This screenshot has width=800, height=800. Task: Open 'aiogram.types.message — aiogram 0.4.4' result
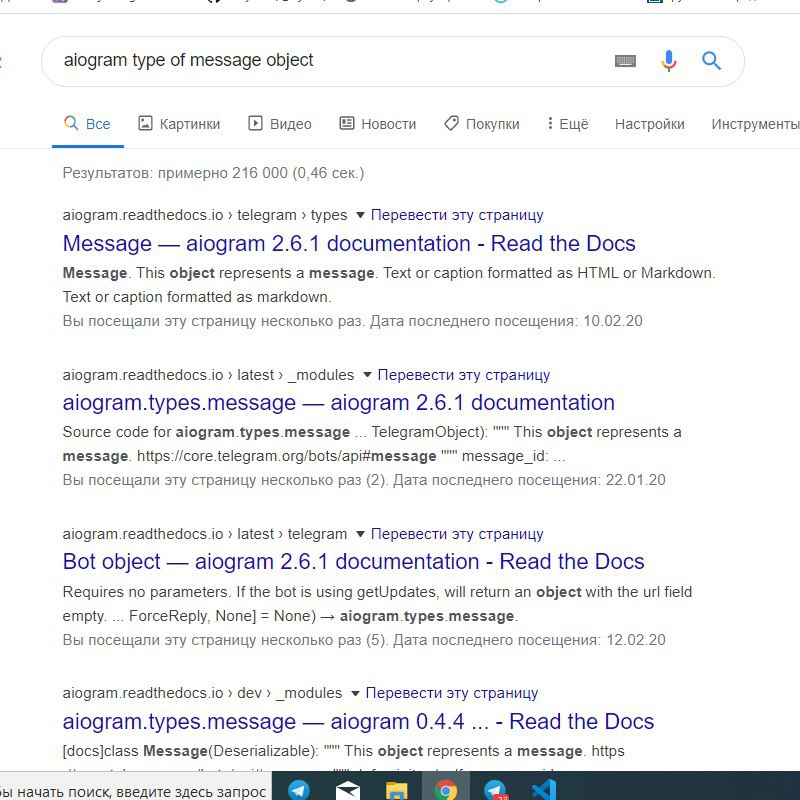point(358,721)
